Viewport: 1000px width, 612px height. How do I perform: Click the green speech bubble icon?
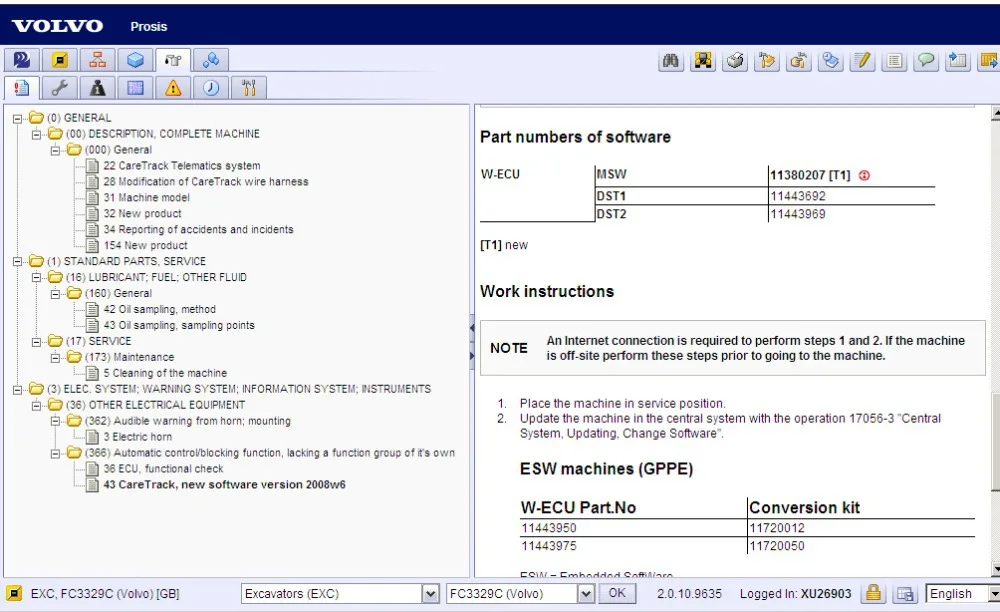tap(927, 61)
